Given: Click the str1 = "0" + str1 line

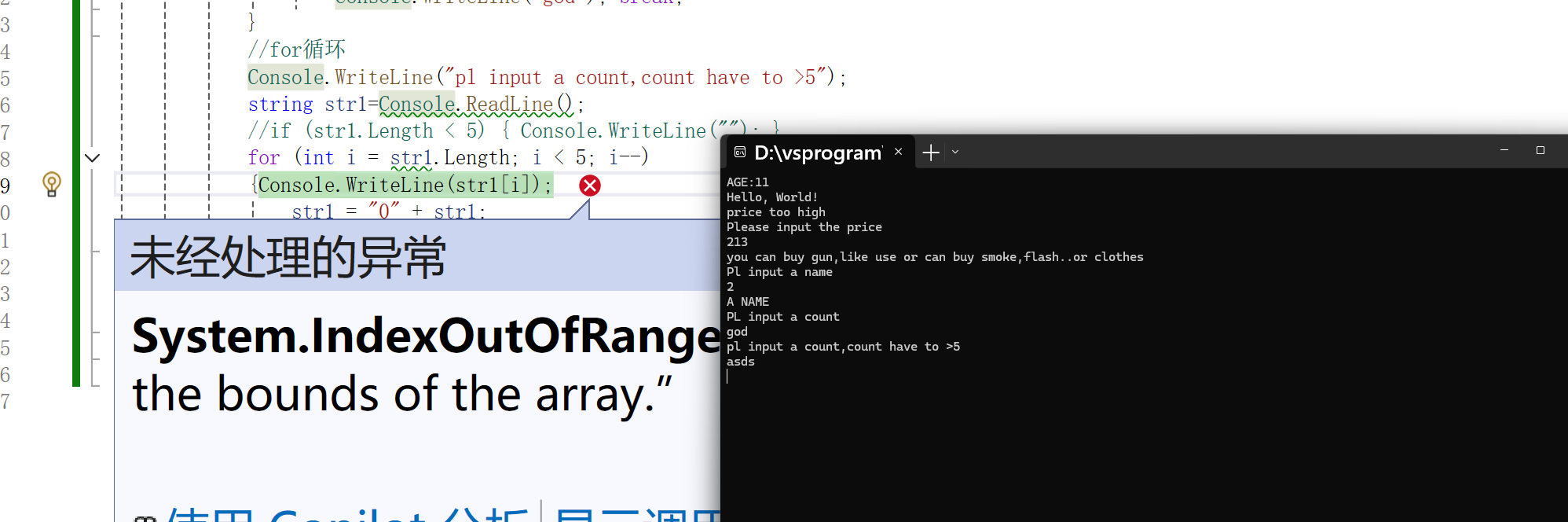Looking at the screenshot, I should 389,211.
